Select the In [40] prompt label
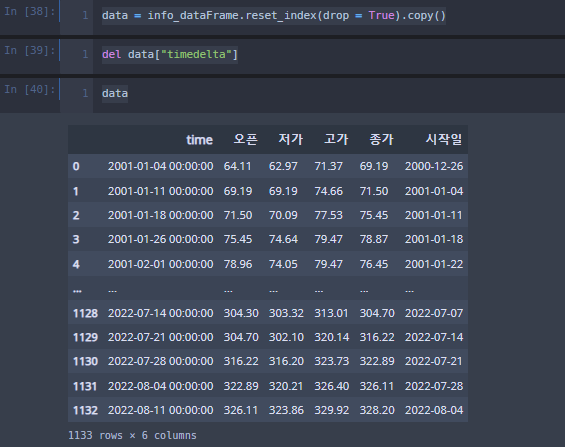 30,89
